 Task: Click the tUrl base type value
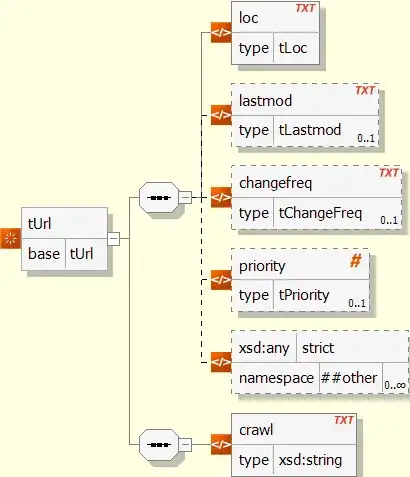click(x=81, y=254)
